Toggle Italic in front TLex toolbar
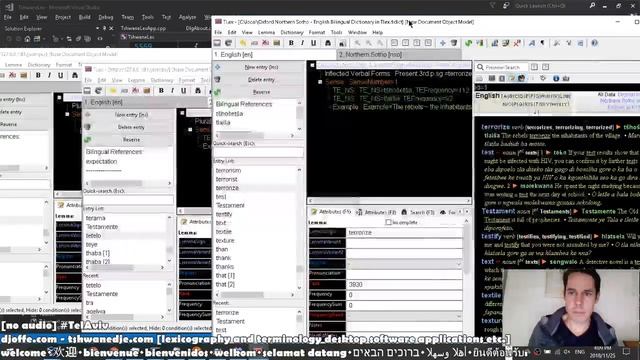Image resolution: width=640 pixels, height=360 pixels. (302, 43)
